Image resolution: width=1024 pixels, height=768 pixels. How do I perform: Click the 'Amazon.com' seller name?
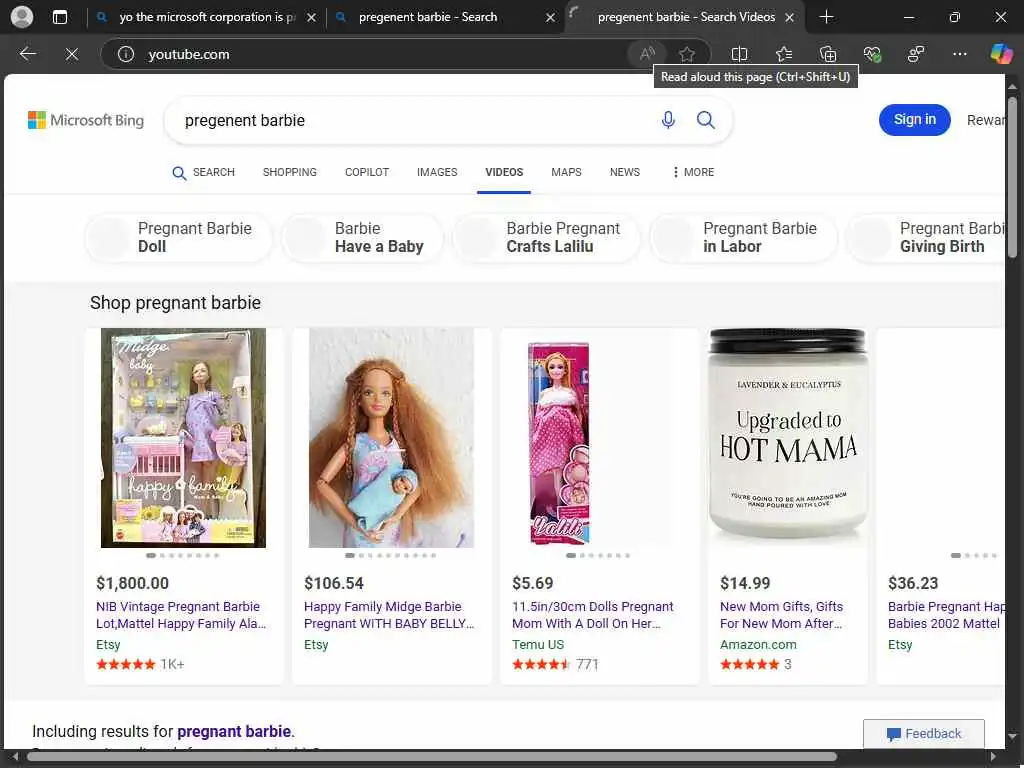pos(758,645)
